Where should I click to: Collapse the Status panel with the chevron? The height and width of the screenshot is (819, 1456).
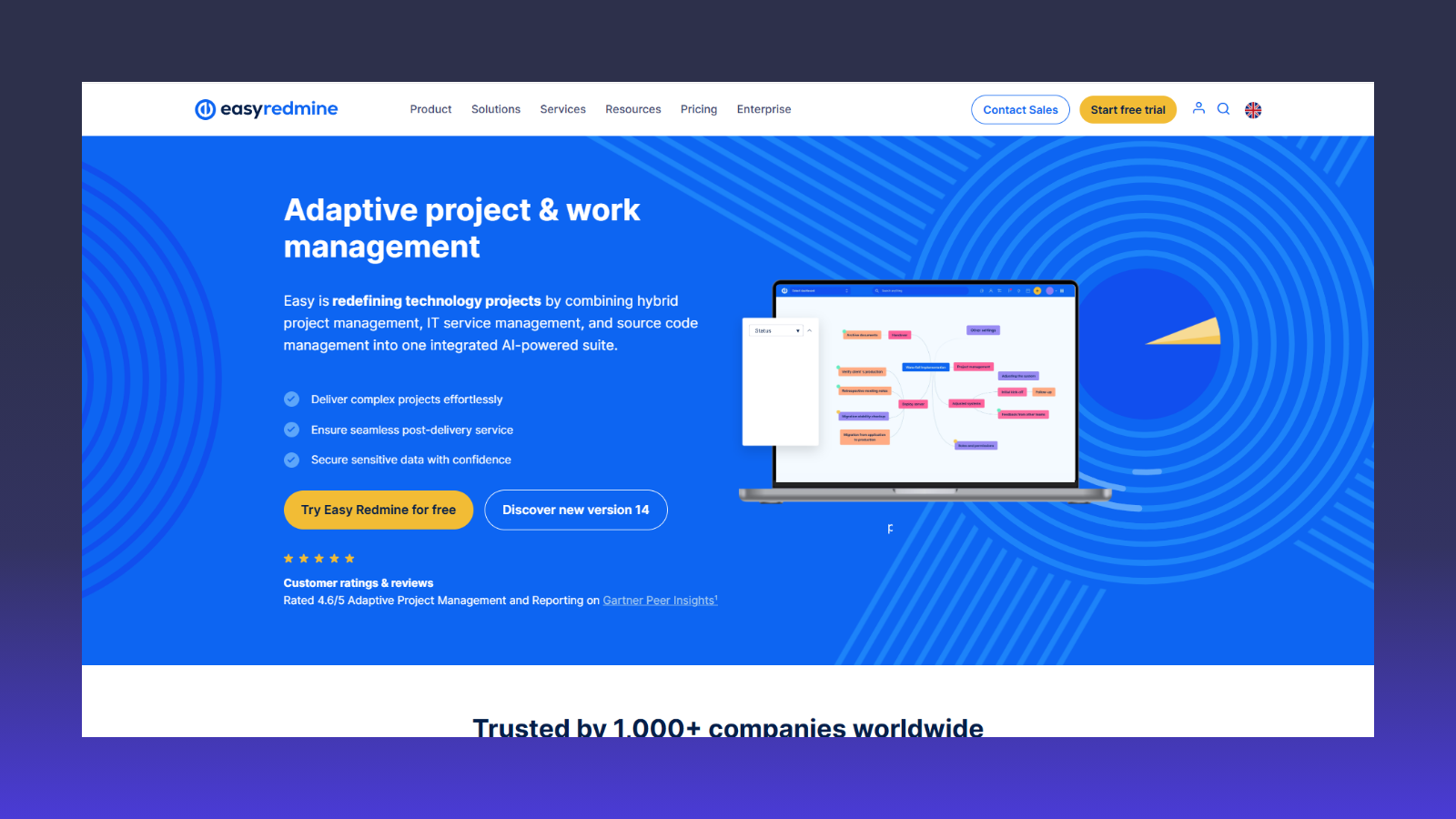810,330
